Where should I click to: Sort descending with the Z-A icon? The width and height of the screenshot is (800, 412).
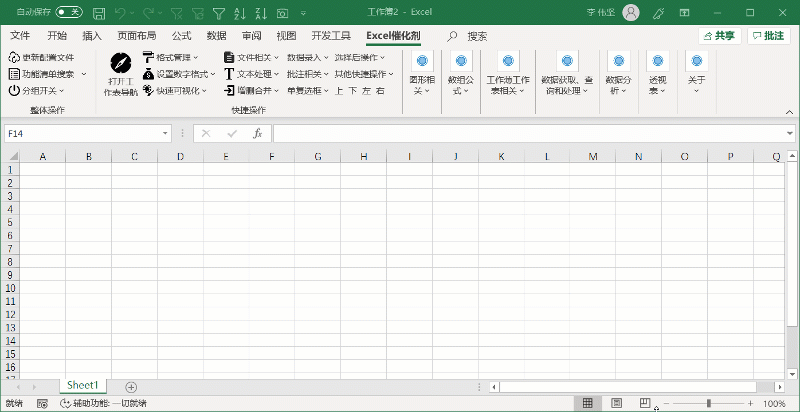click(x=261, y=12)
